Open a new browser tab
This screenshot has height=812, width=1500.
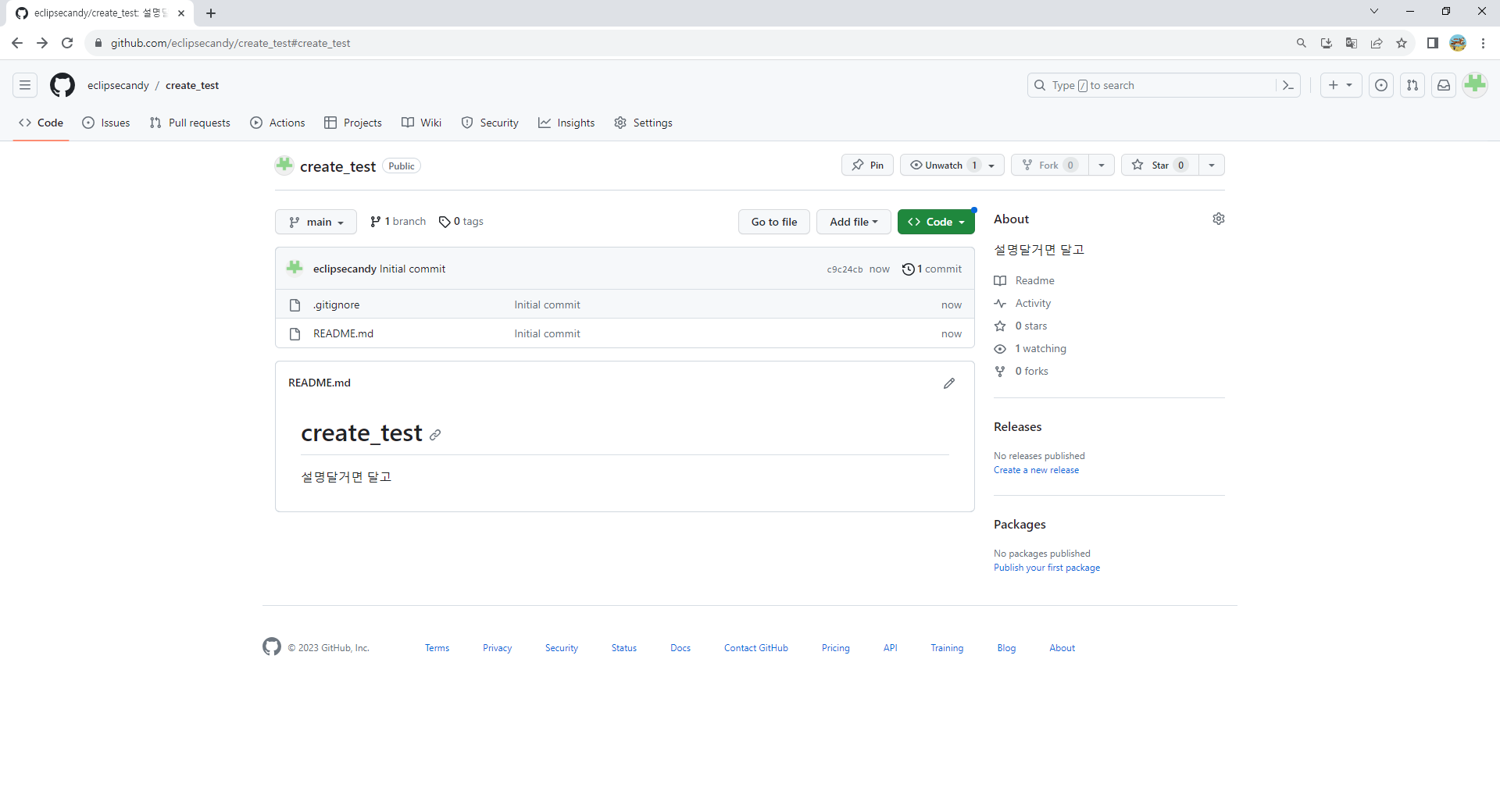click(x=211, y=13)
